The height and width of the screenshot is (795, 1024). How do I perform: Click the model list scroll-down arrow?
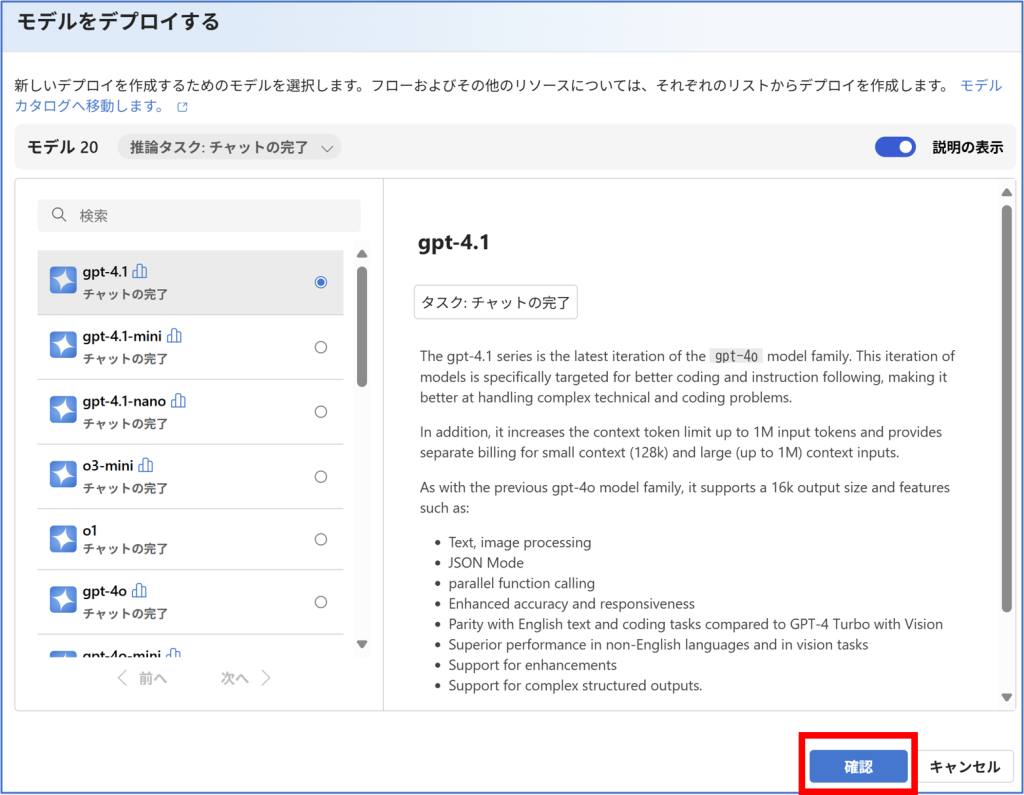(x=362, y=644)
